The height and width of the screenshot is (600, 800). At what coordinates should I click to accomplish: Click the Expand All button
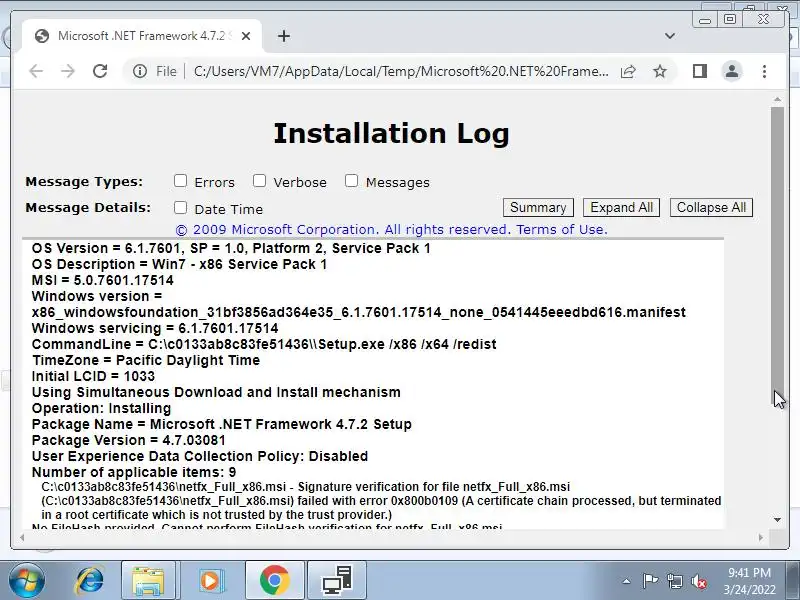(x=621, y=208)
